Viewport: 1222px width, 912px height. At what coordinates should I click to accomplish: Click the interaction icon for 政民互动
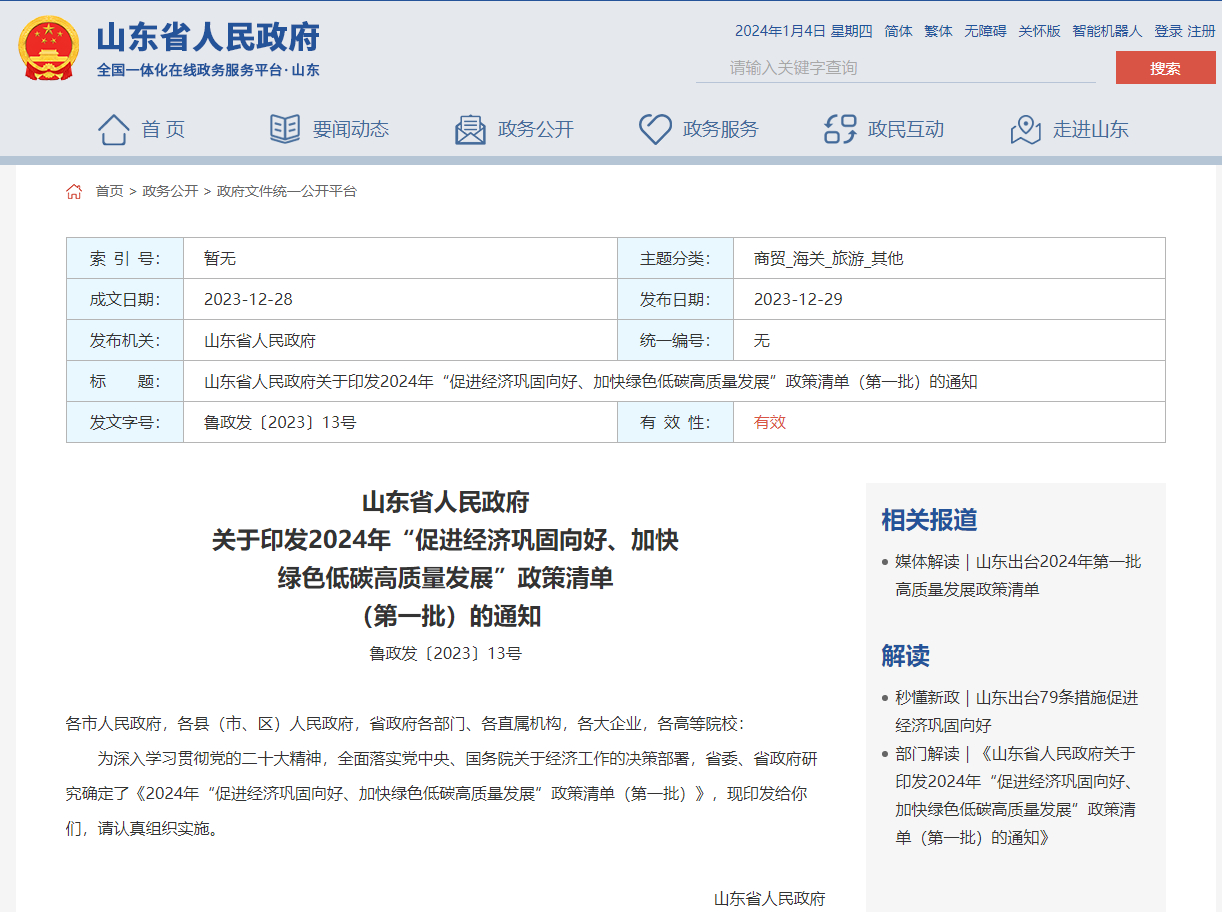[840, 130]
